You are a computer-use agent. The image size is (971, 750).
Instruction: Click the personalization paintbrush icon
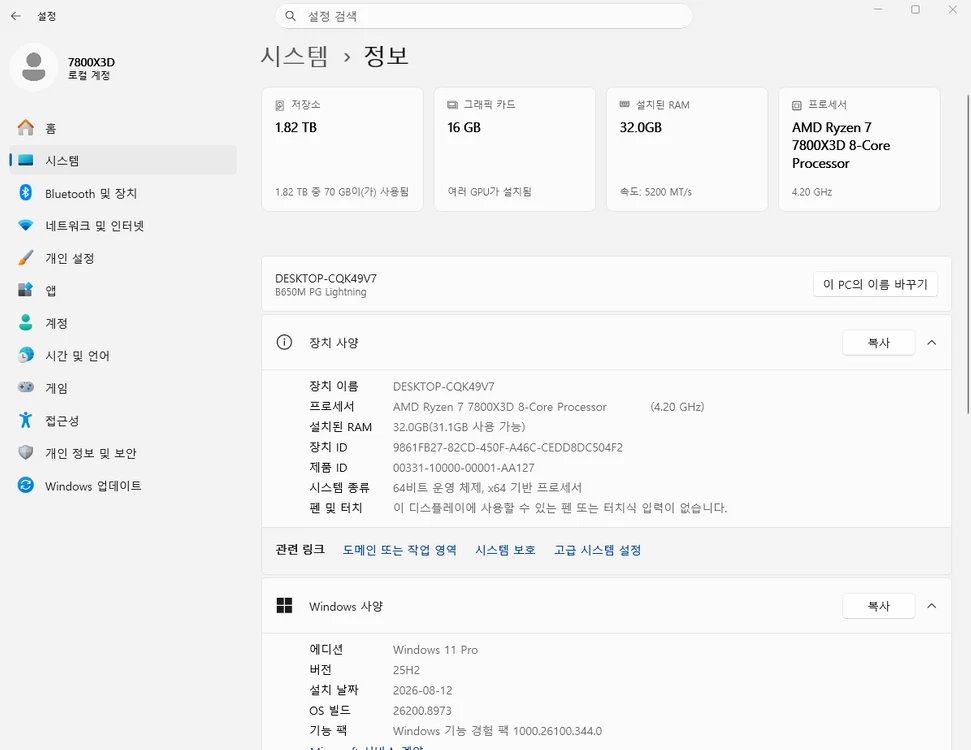25,258
